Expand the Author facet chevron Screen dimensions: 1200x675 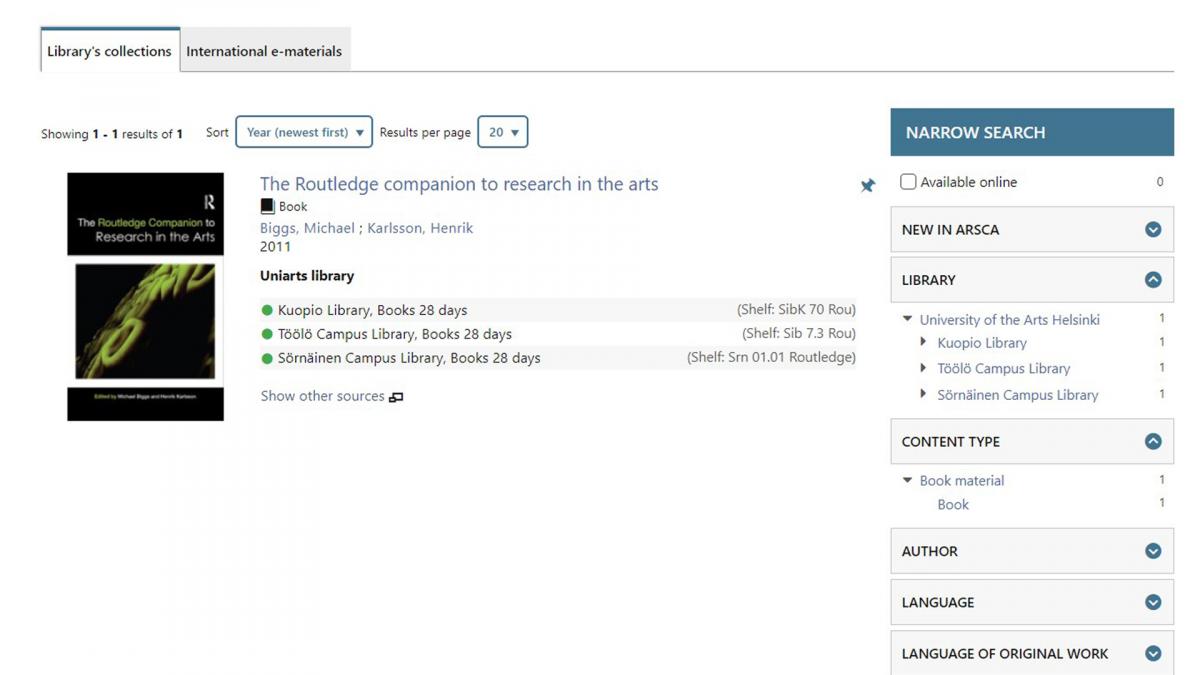(x=1153, y=551)
